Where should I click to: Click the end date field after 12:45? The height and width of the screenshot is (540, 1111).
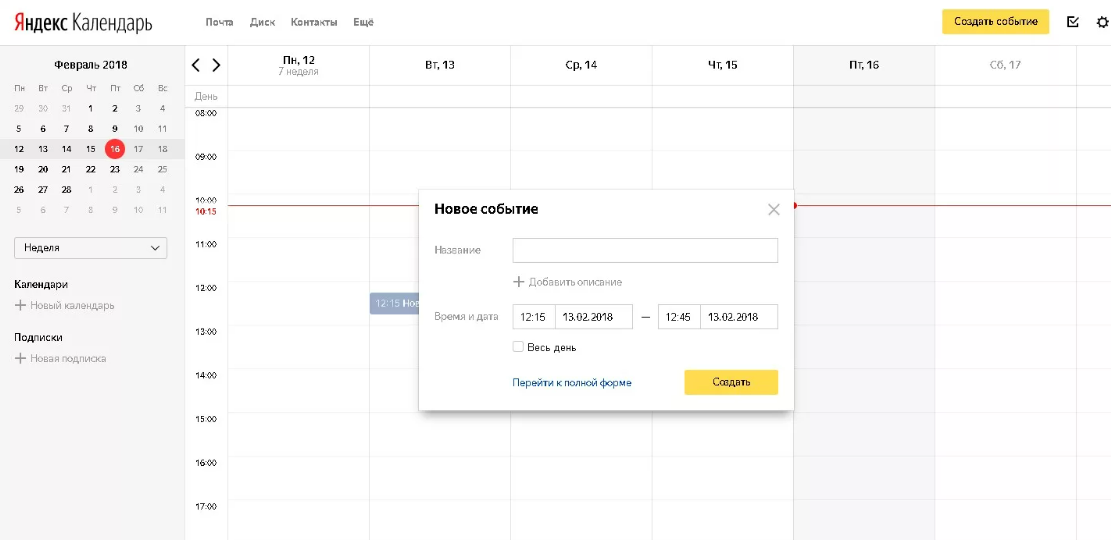click(x=739, y=317)
